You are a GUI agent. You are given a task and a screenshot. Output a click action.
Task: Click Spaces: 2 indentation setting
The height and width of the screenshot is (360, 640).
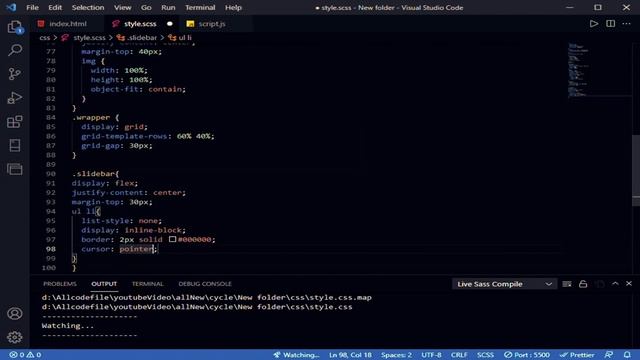pos(396,355)
